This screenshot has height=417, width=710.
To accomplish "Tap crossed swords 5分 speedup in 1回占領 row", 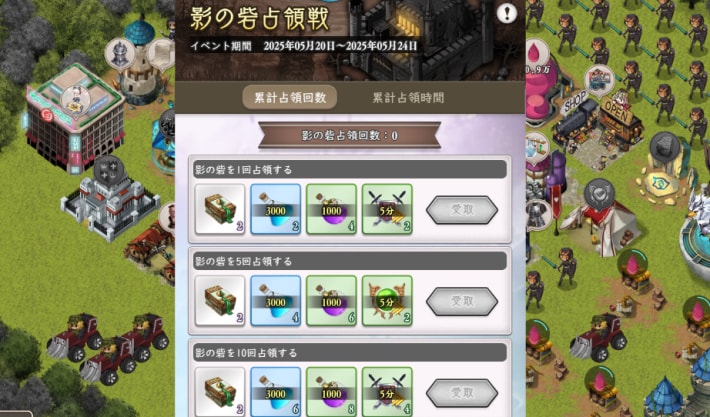I will 387,209.
